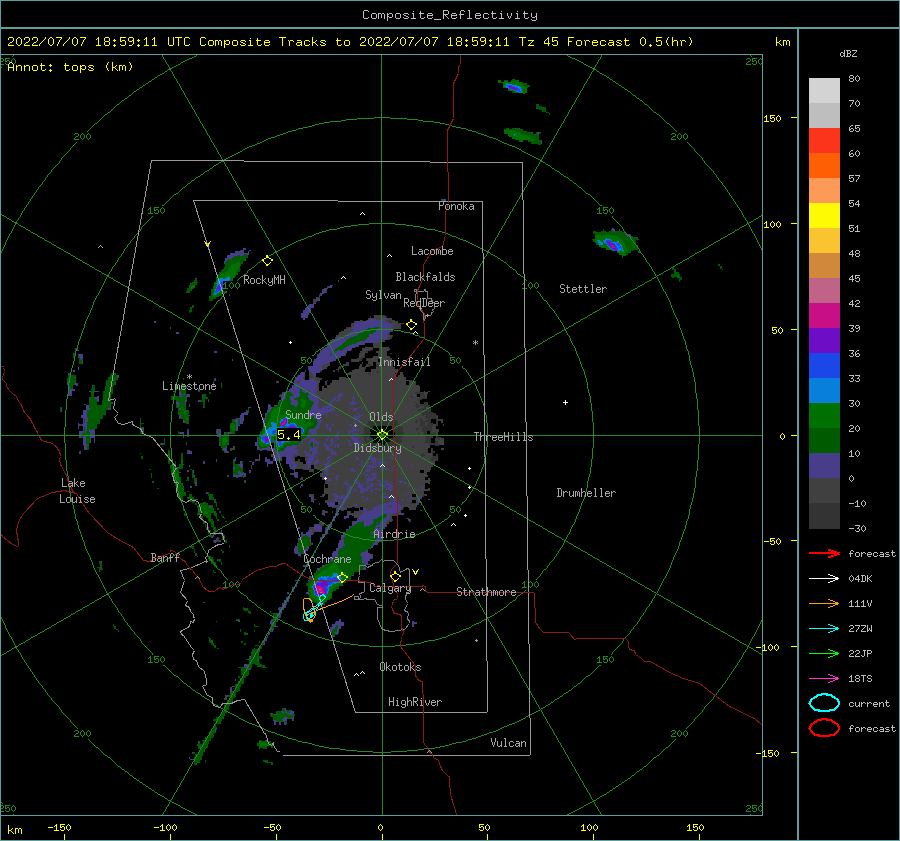Click the Strathmore label
The width and height of the screenshot is (900, 841).
486,592
